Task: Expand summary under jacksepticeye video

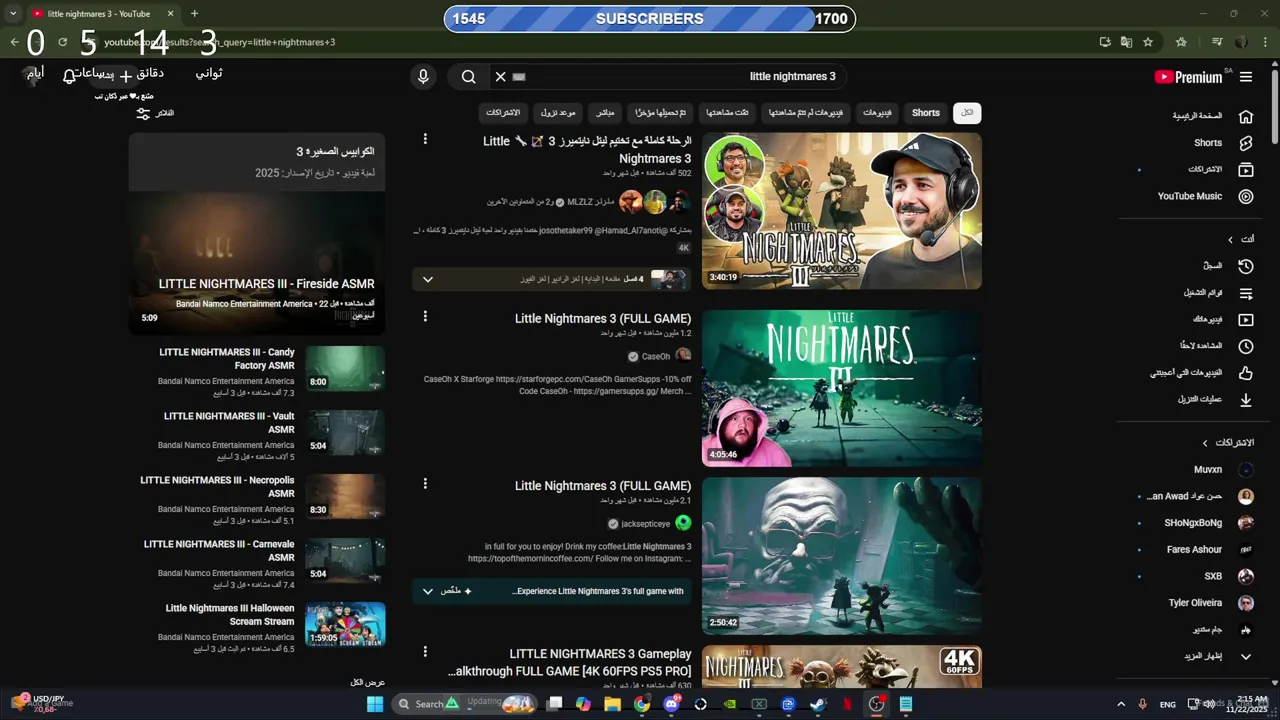Action: 428,591
